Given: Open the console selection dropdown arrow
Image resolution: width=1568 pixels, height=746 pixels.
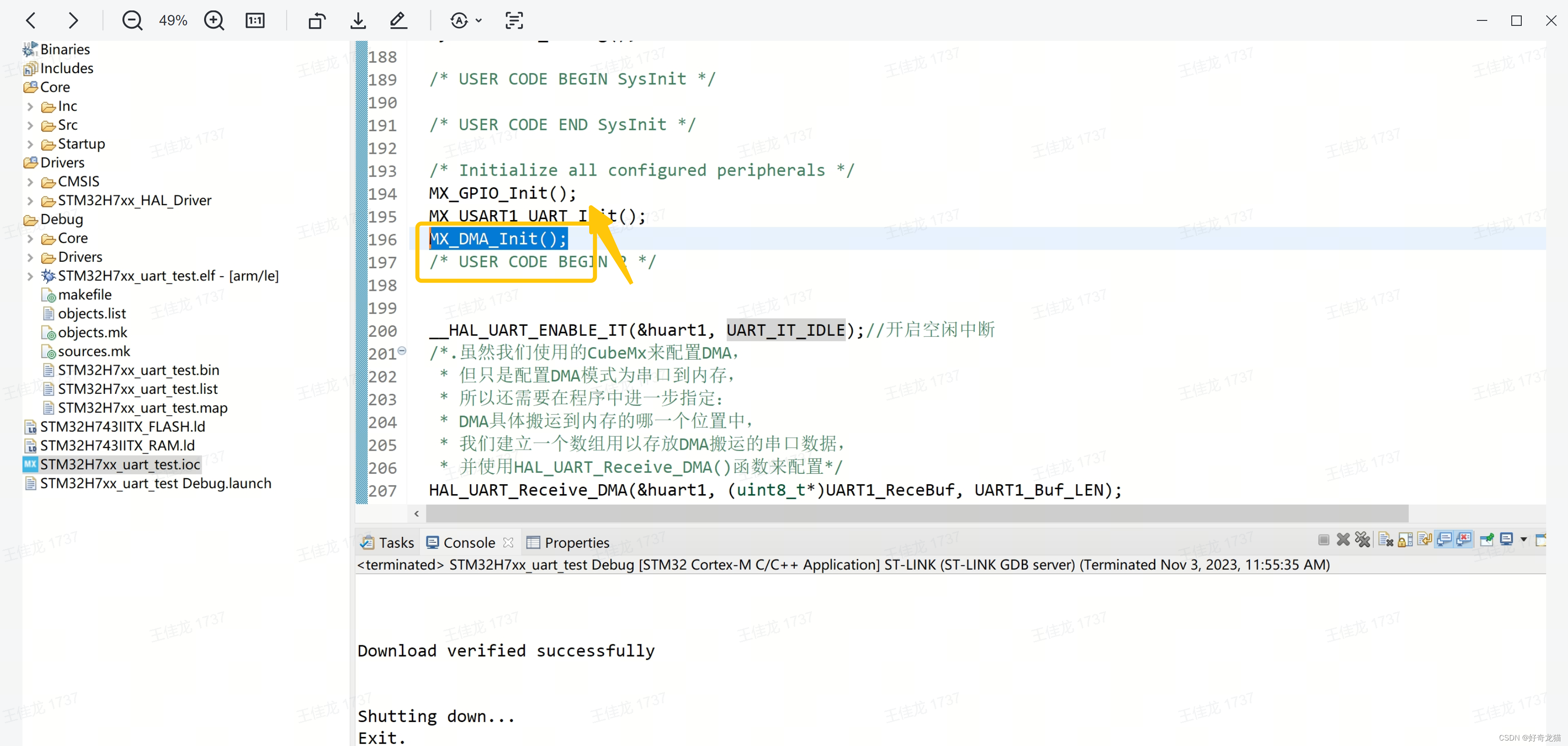Looking at the screenshot, I should 1524,540.
